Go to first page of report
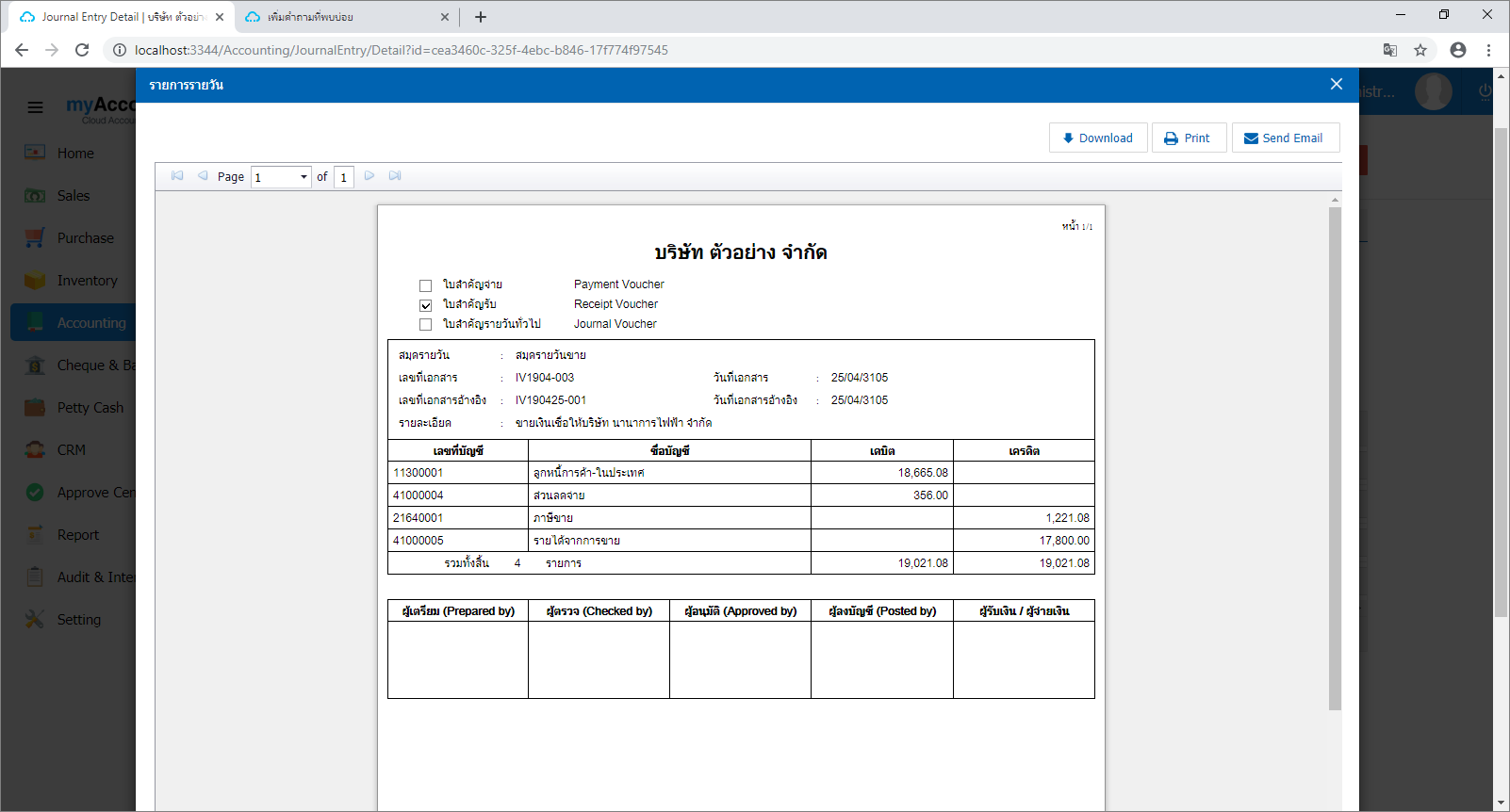Screen dimensions: 1510x812 click(177, 176)
